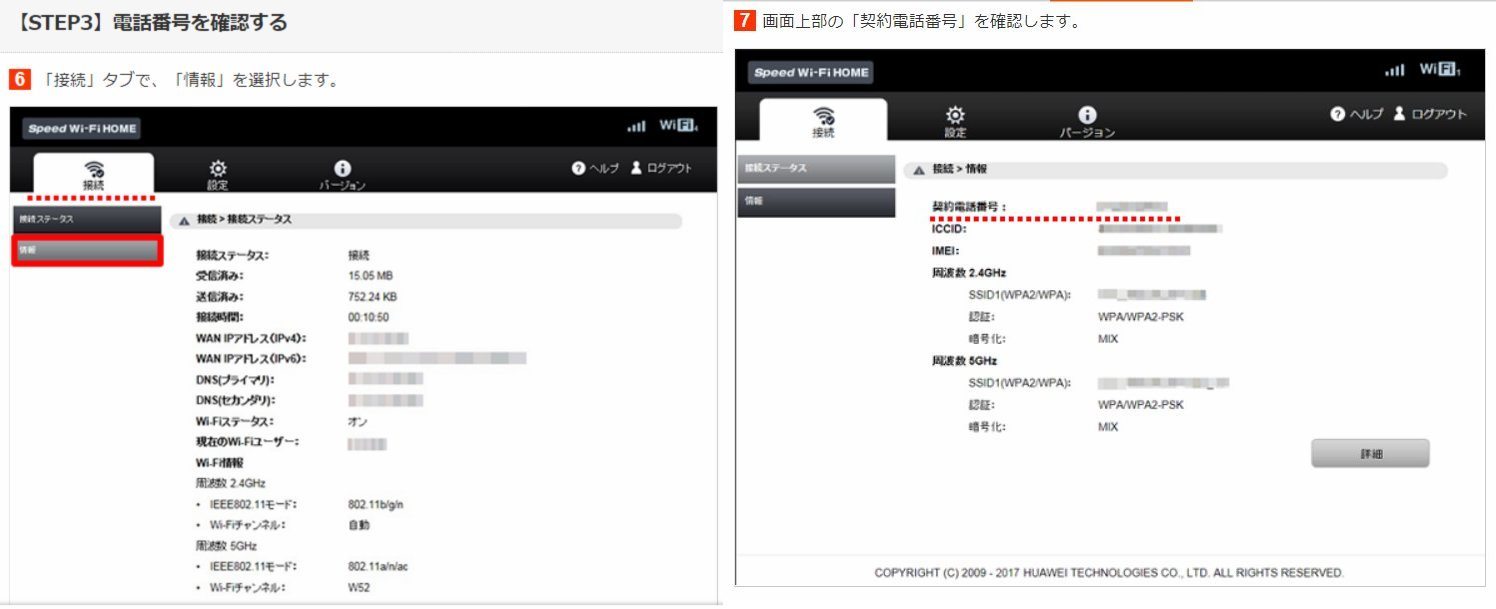This screenshot has height=609, width=1496.
Task: Click the triangle icon beside 接続 > 接続ステータス
Action: [x=183, y=221]
